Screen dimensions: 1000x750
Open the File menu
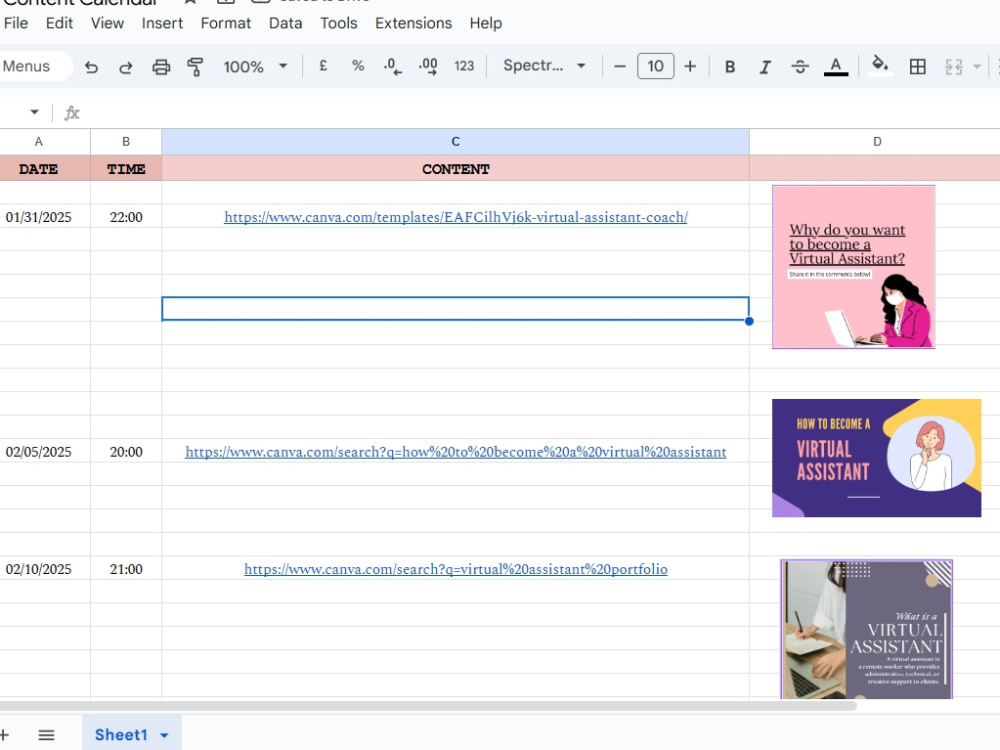coord(16,24)
